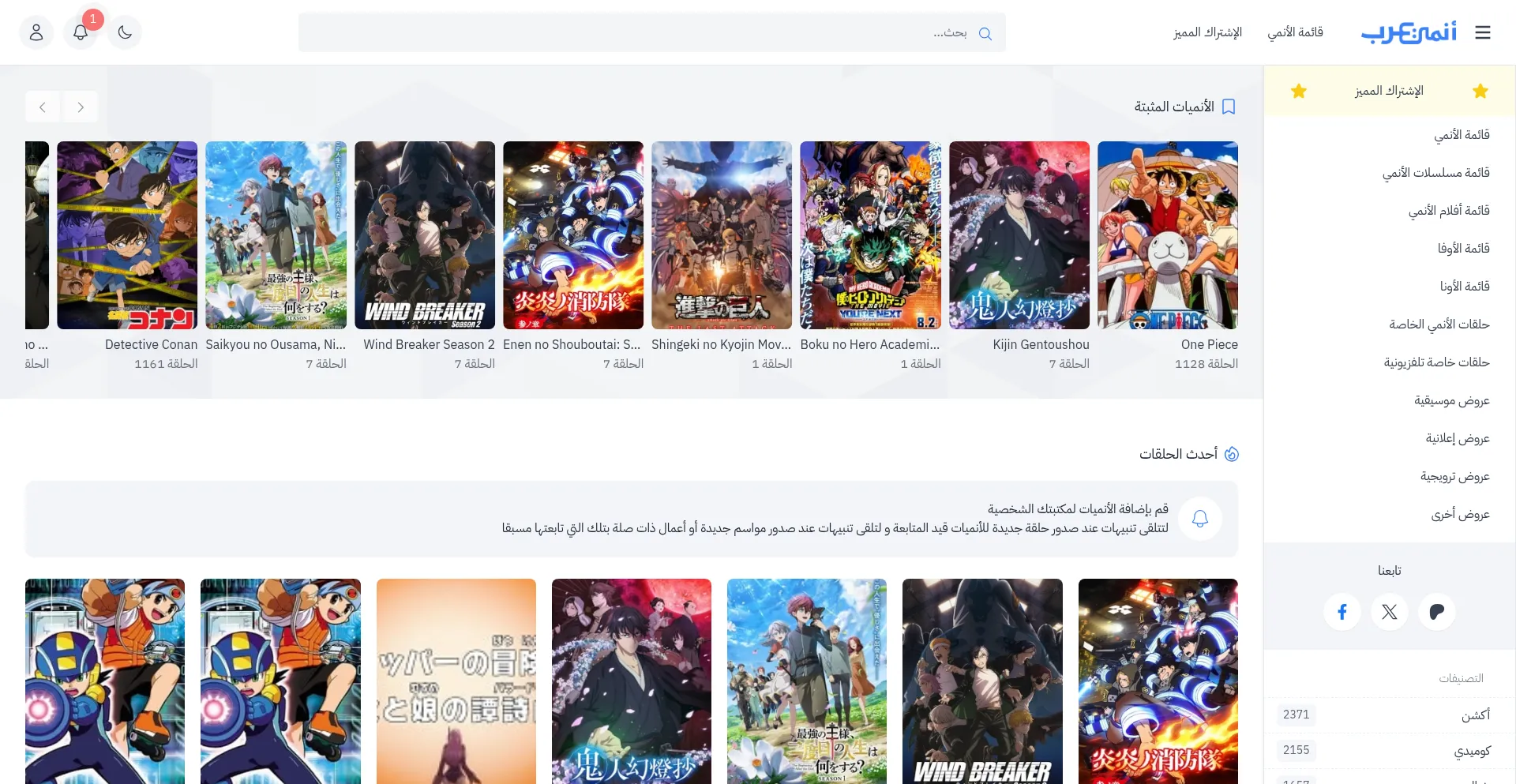Open the Enen no Shouboutai pinned poster

click(x=573, y=235)
